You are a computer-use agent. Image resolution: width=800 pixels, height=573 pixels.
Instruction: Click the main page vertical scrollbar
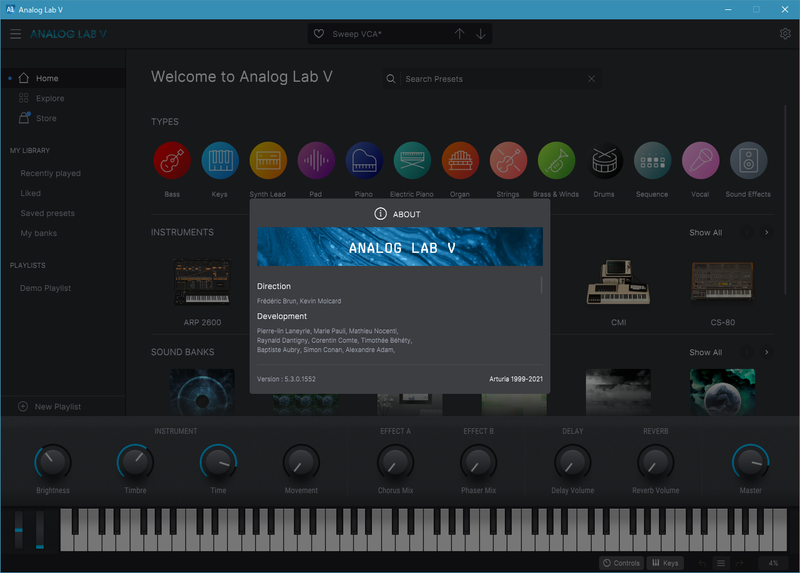786,199
